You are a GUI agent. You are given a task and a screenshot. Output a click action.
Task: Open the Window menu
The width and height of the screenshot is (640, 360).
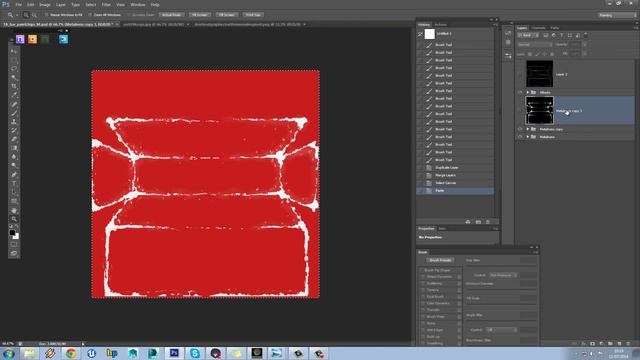click(138, 4)
